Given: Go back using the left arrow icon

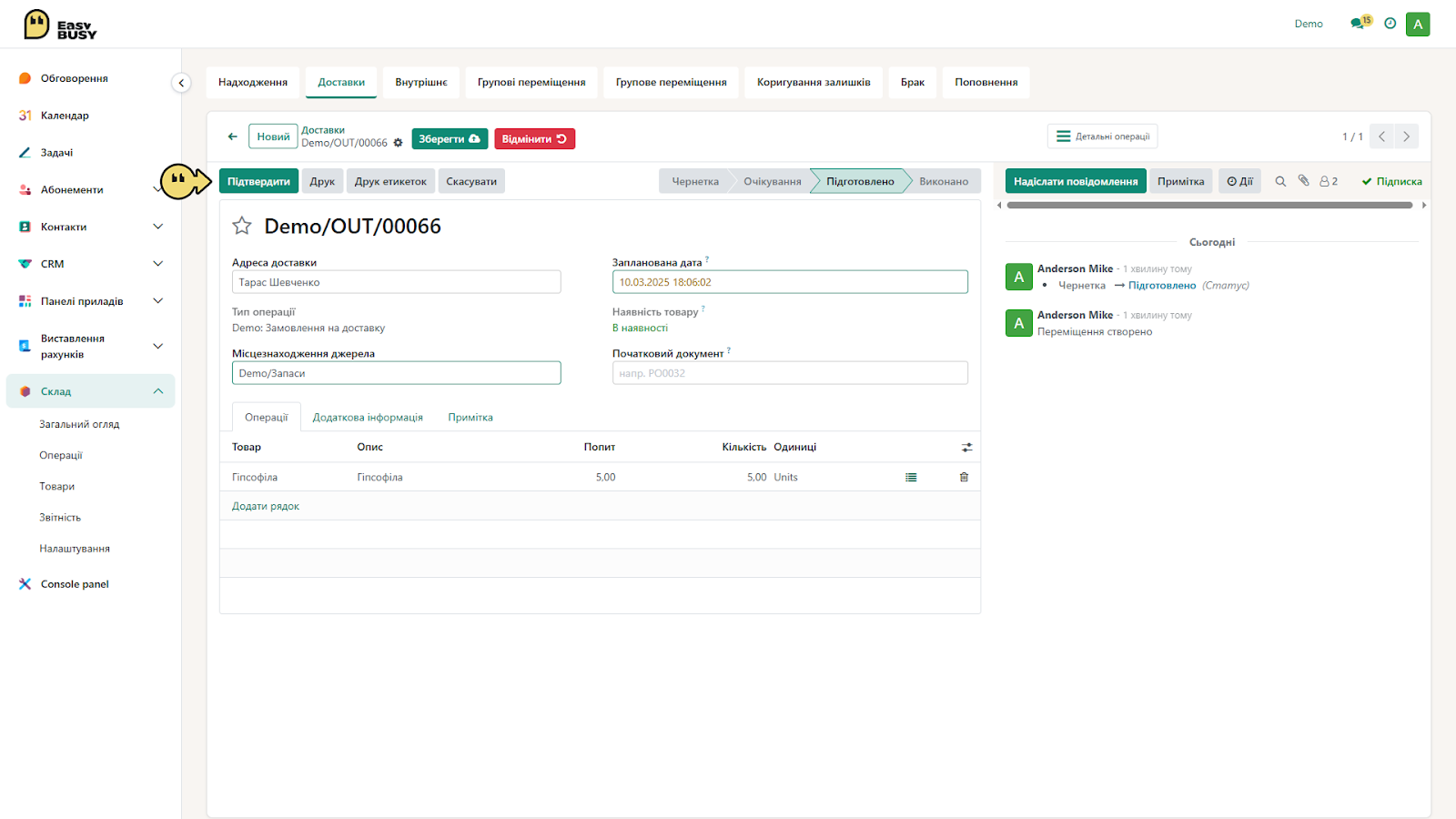Looking at the screenshot, I should [x=233, y=136].
